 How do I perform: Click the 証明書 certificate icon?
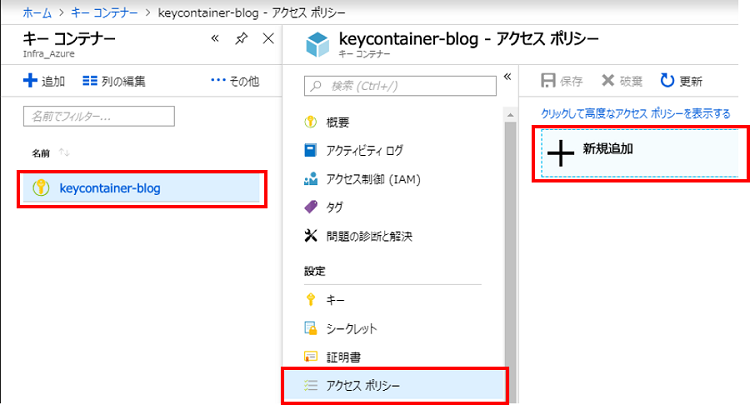pyautogui.click(x=310, y=357)
